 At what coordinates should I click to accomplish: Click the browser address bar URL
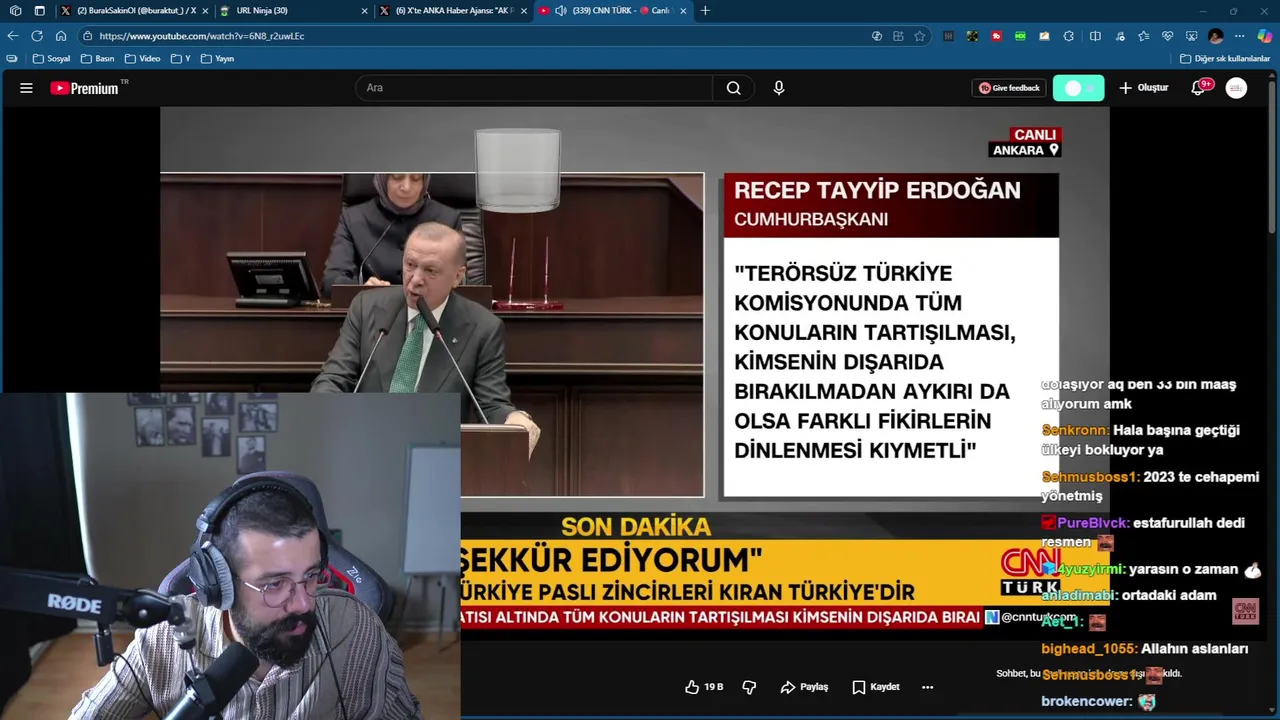coord(202,36)
